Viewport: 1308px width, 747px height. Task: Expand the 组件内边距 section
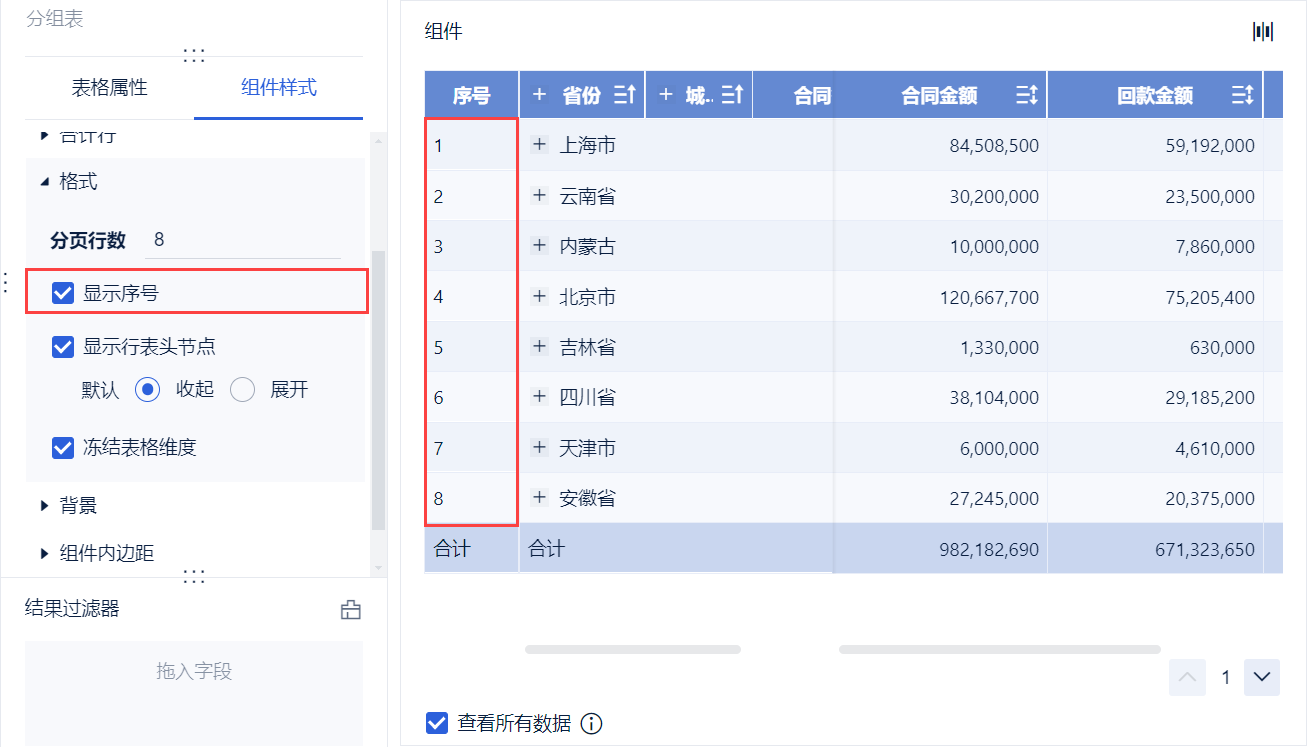(x=44, y=553)
